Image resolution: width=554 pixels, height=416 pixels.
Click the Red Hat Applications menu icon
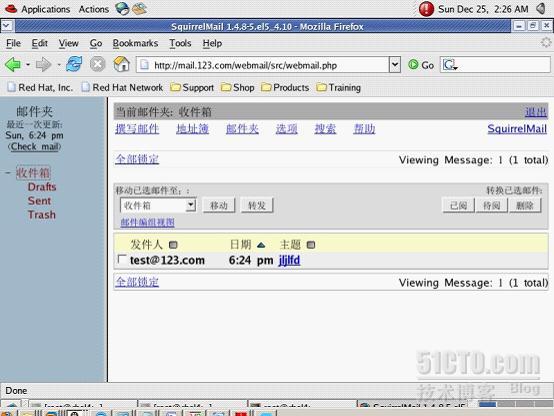pyautogui.click(x=11, y=8)
